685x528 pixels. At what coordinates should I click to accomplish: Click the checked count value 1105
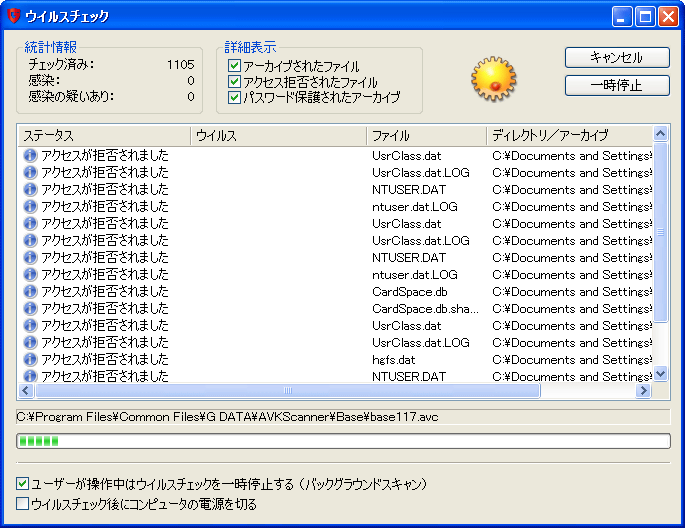coord(180,65)
